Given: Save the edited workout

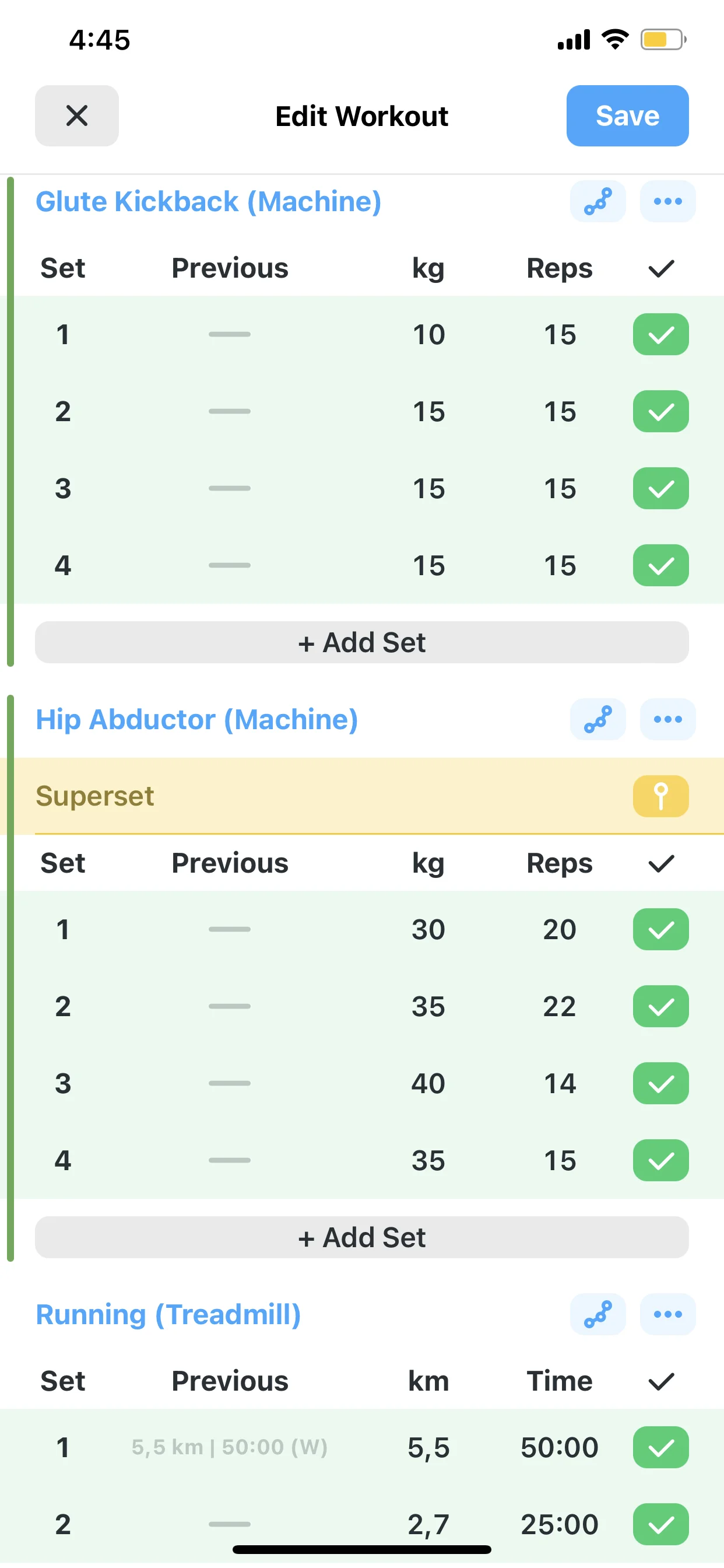Looking at the screenshot, I should coord(627,116).
